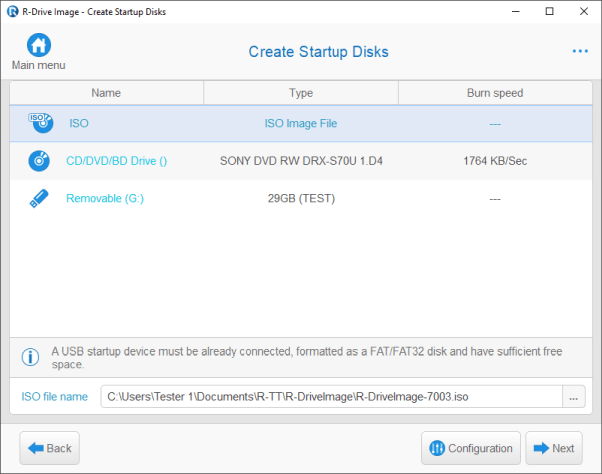Click the Configuration sliders icon

pos(436,448)
